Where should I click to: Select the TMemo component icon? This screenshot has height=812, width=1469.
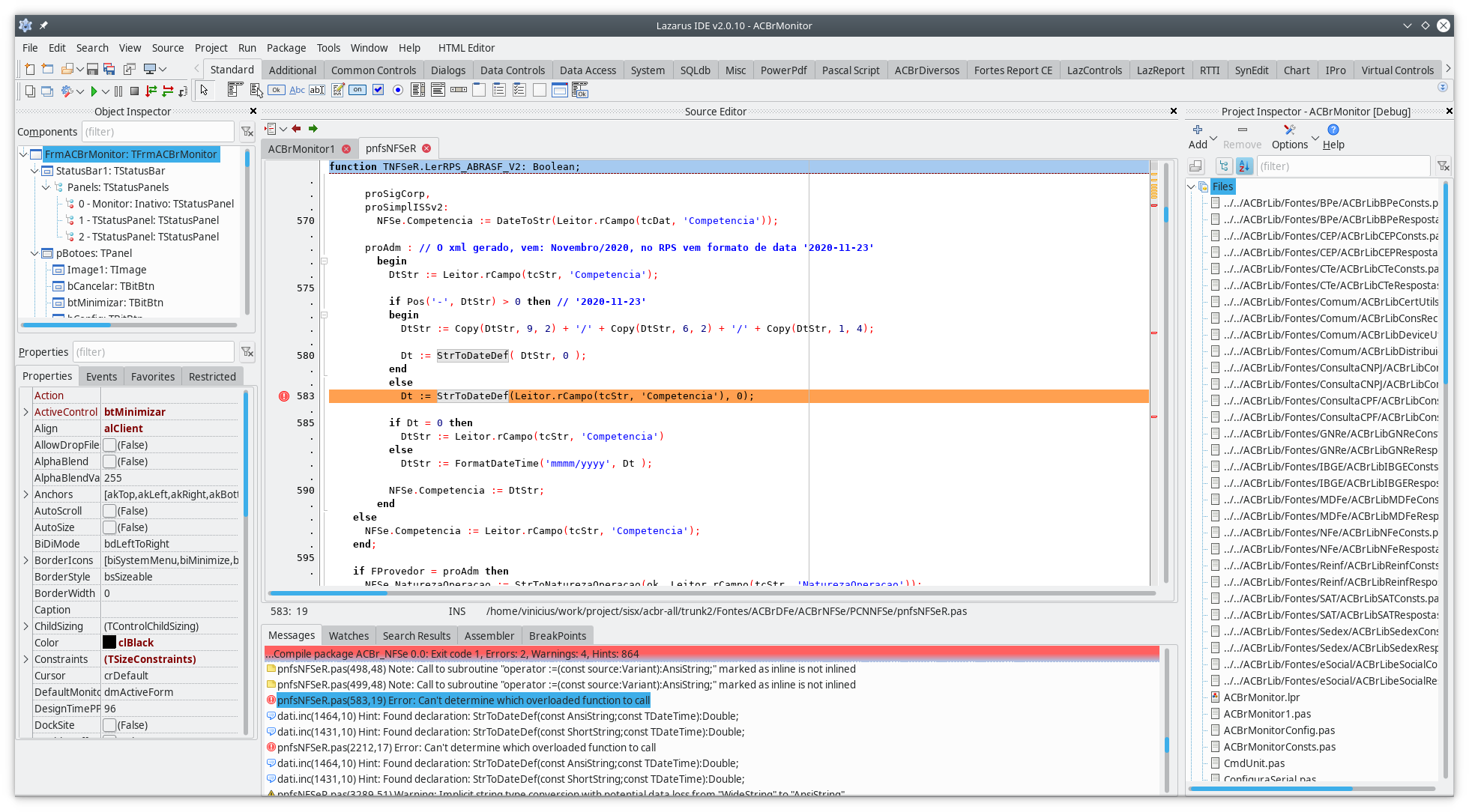(x=338, y=90)
